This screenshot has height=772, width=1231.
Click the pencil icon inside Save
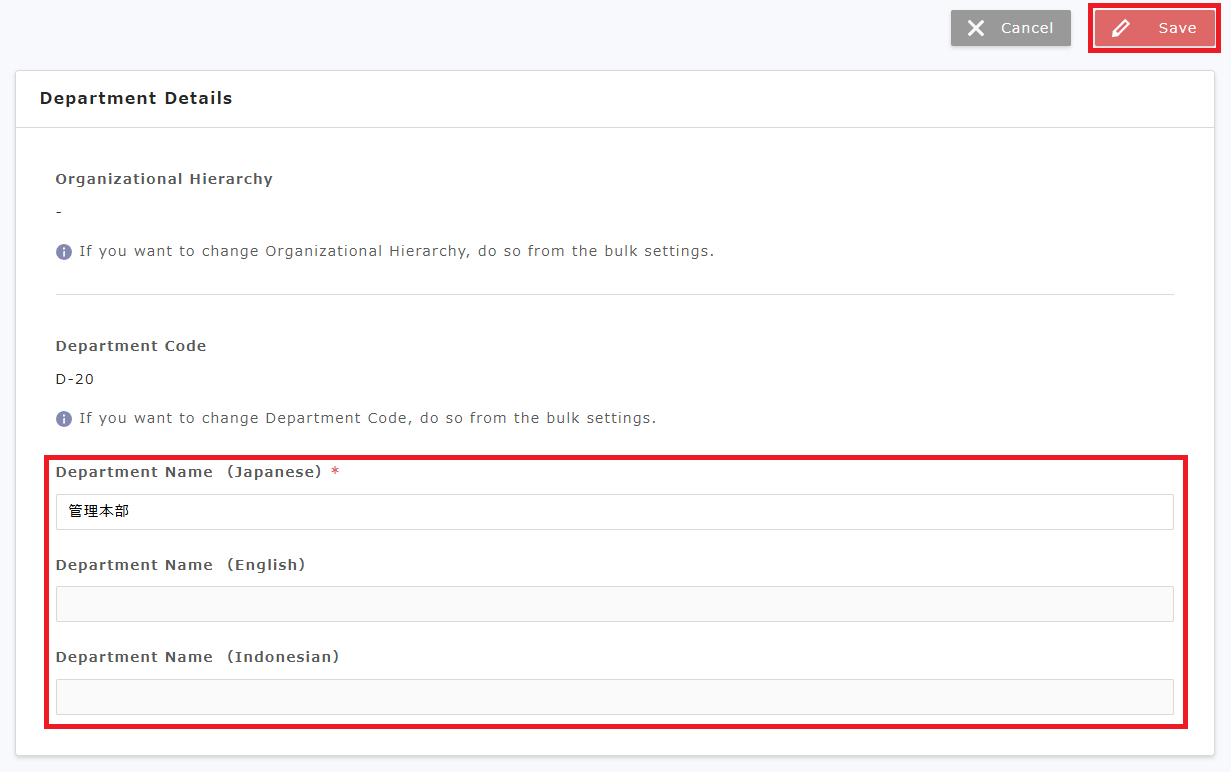click(x=1121, y=28)
